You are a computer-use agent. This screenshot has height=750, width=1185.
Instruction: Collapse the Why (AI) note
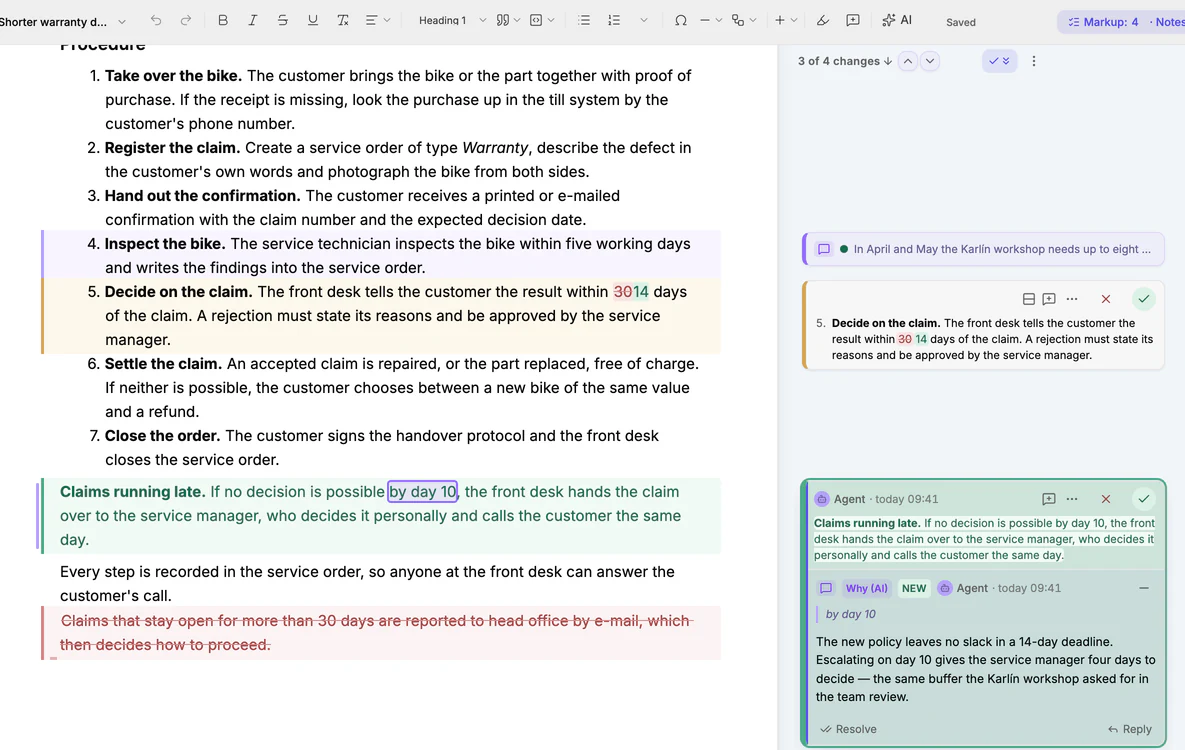click(x=1143, y=588)
